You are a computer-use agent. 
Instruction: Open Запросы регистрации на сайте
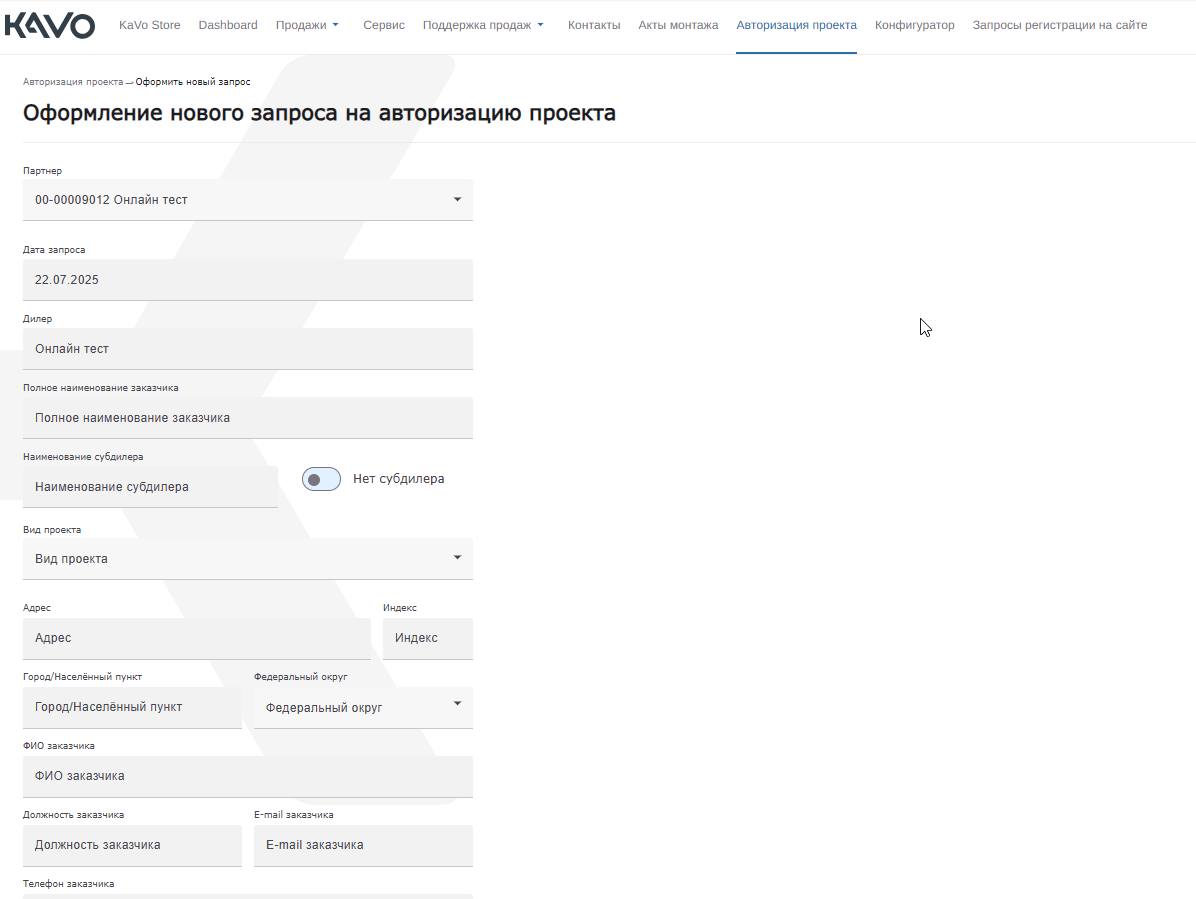click(1059, 25)
